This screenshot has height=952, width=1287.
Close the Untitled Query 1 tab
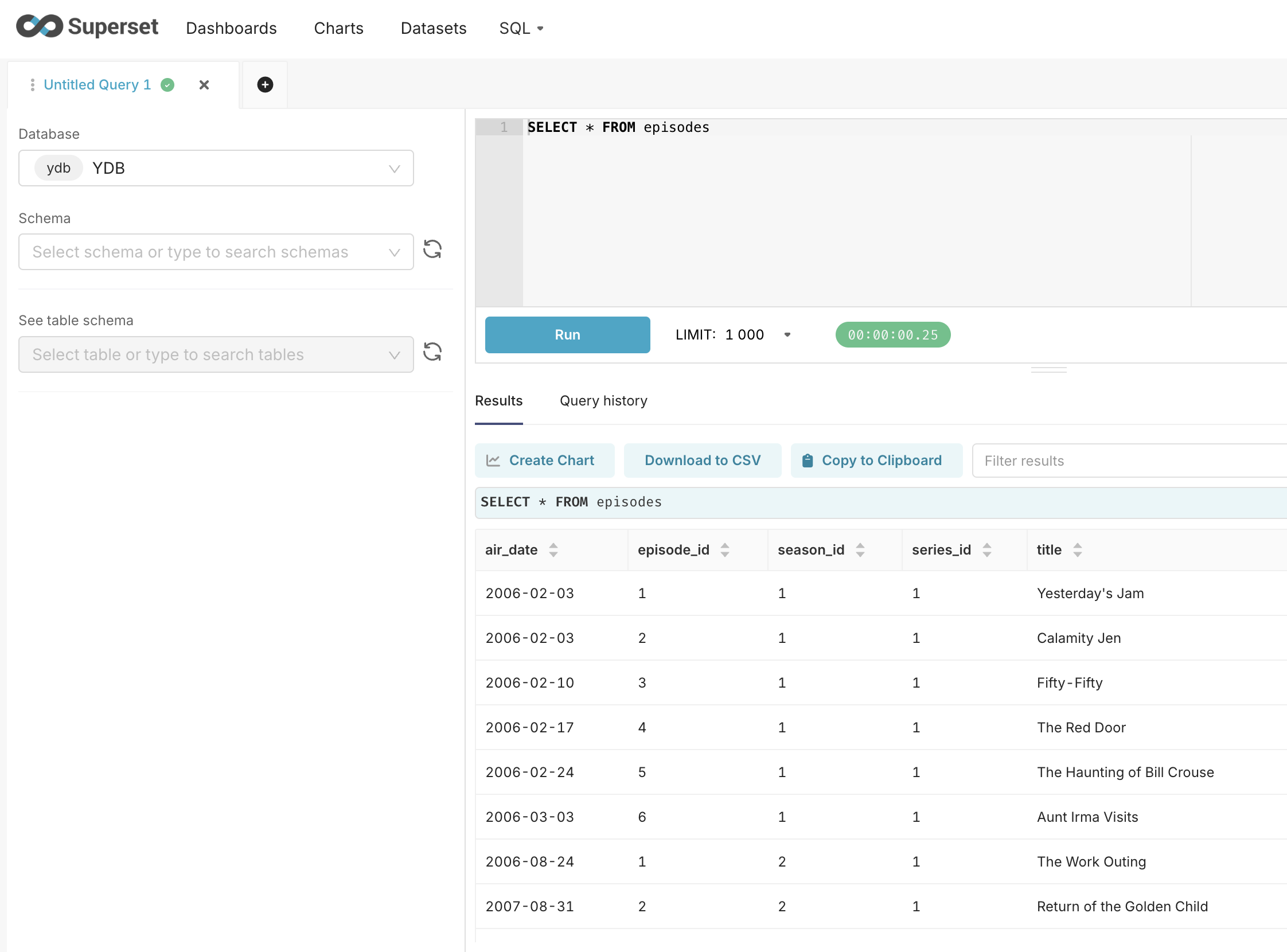[x=204, y=85]
